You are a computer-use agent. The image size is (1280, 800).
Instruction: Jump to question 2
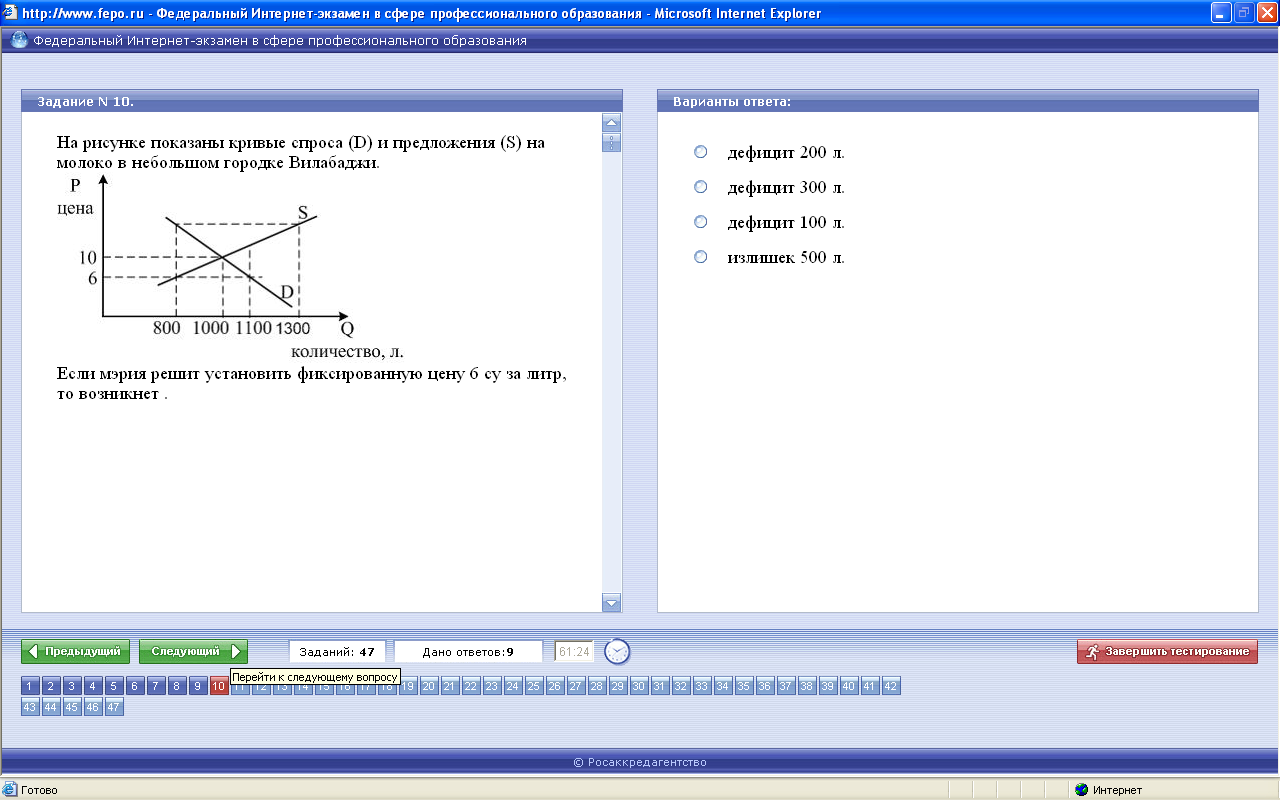coord(51,686)
